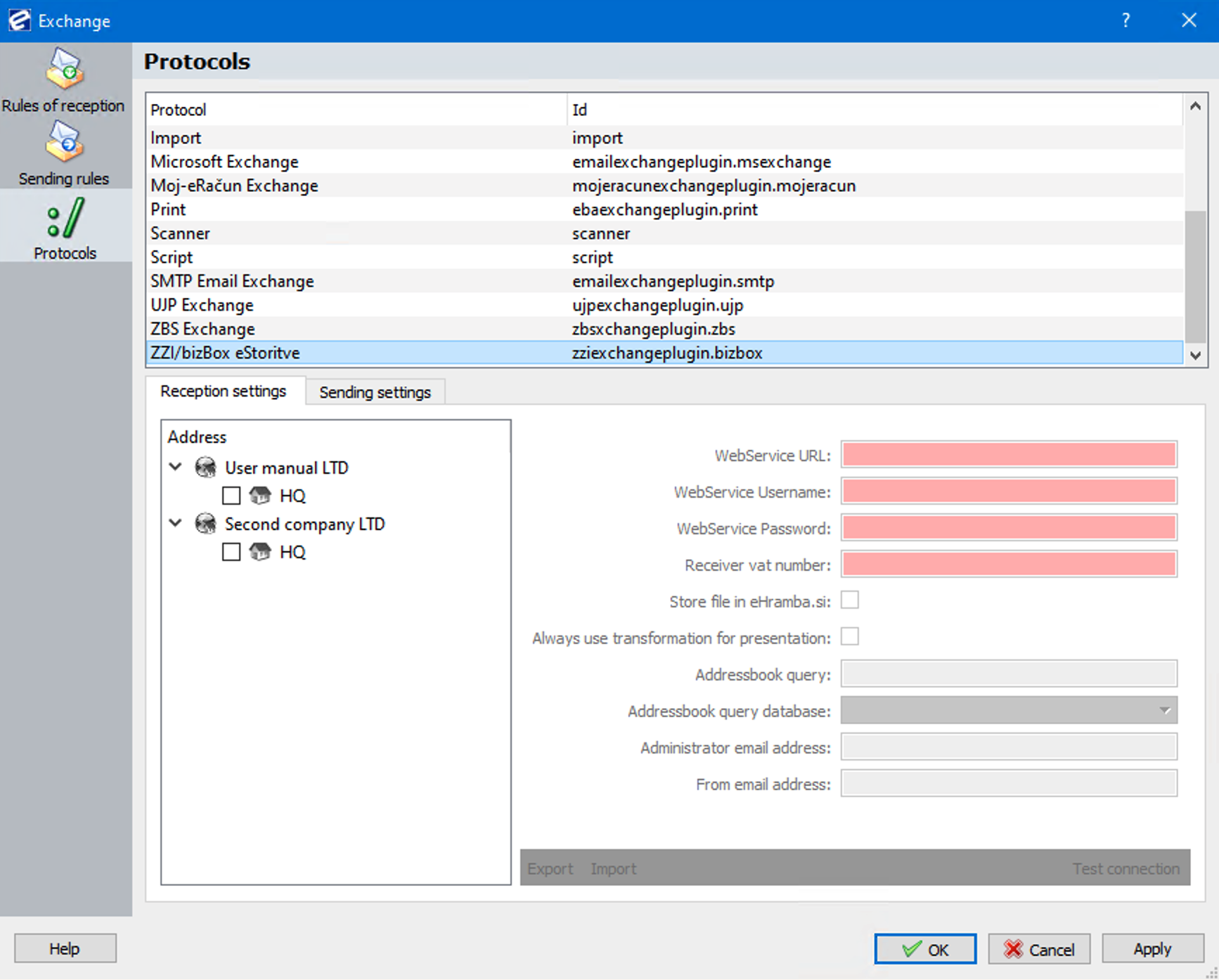Image resolution: width=1219 pixels, height=980 pixels.
Task: Select the Protocols sidebar icon
Action: 65,219
